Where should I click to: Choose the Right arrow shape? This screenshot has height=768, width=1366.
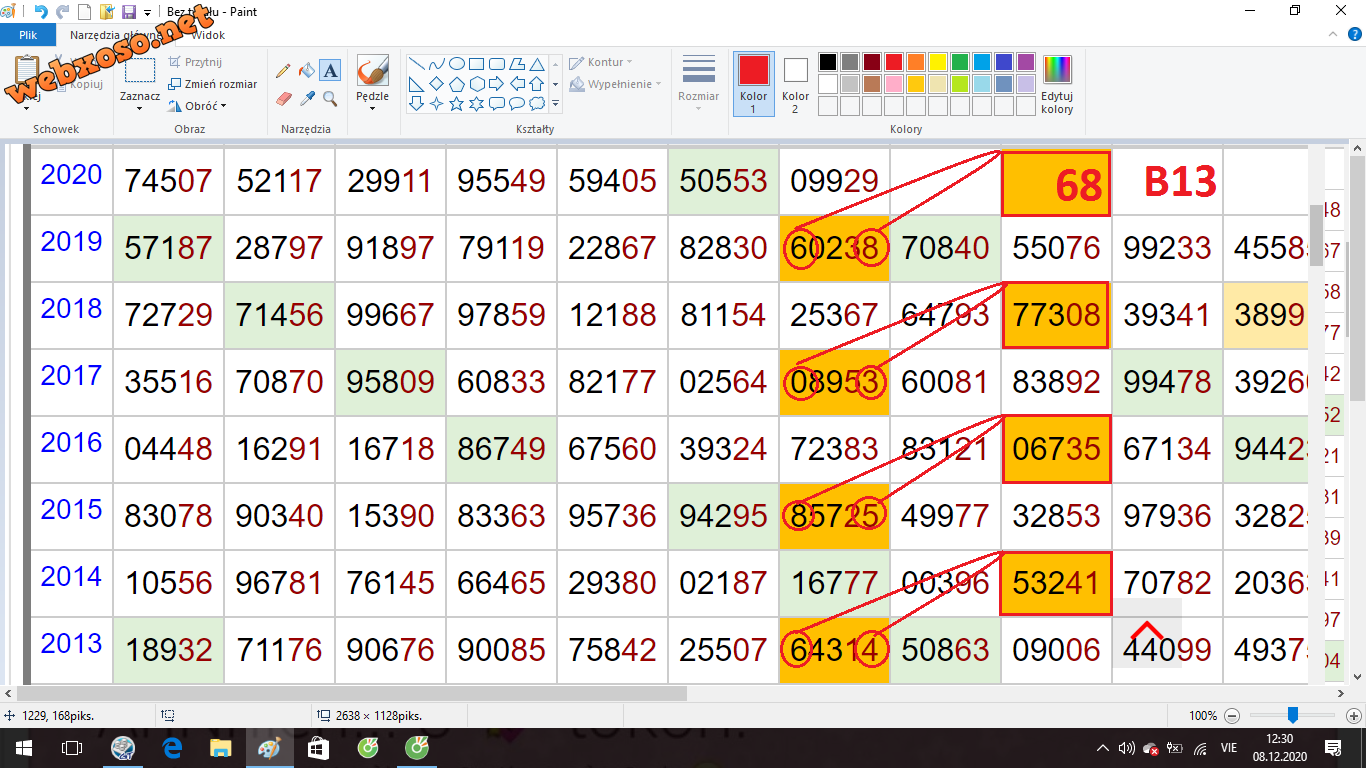pyautogui.click(x=496, y=83)
